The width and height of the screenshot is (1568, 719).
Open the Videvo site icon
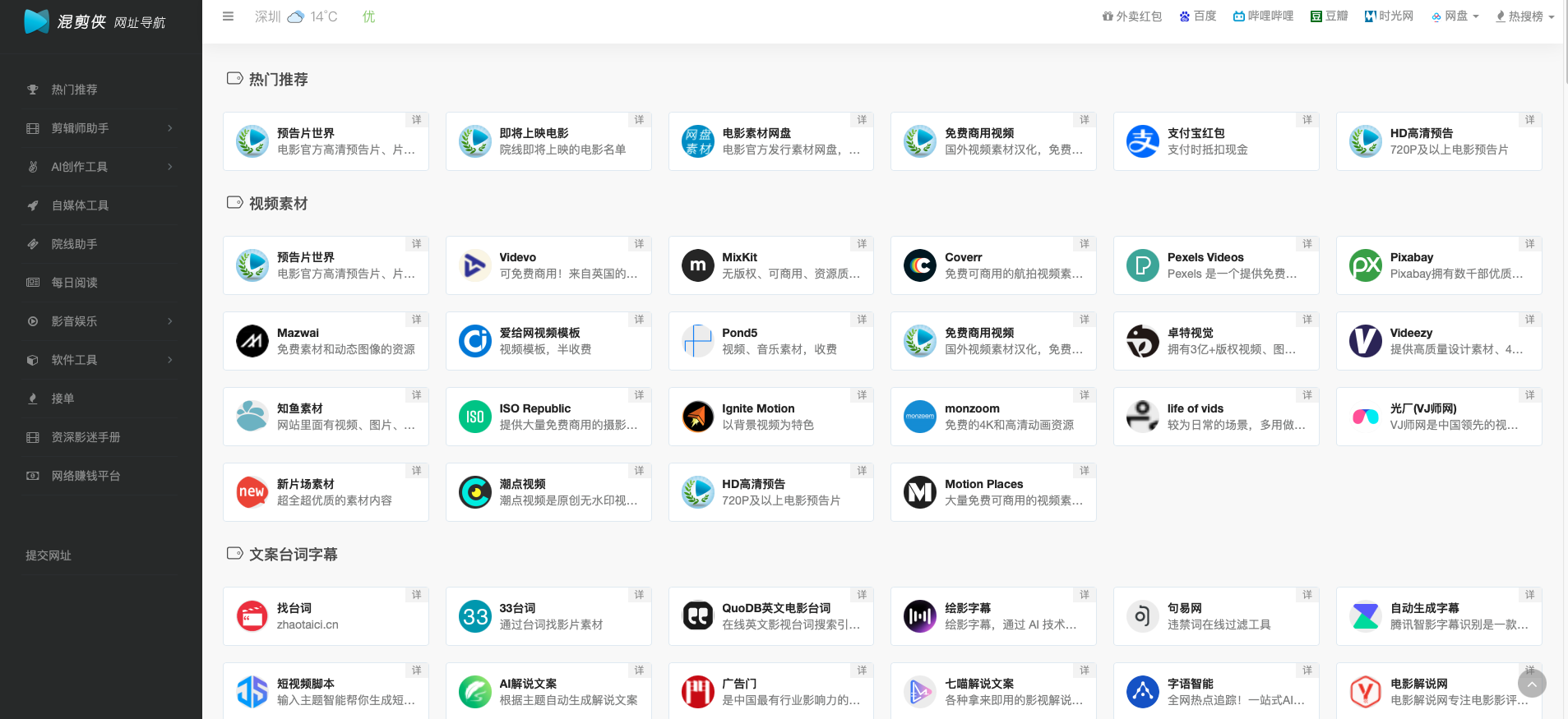tap(474, 265)
